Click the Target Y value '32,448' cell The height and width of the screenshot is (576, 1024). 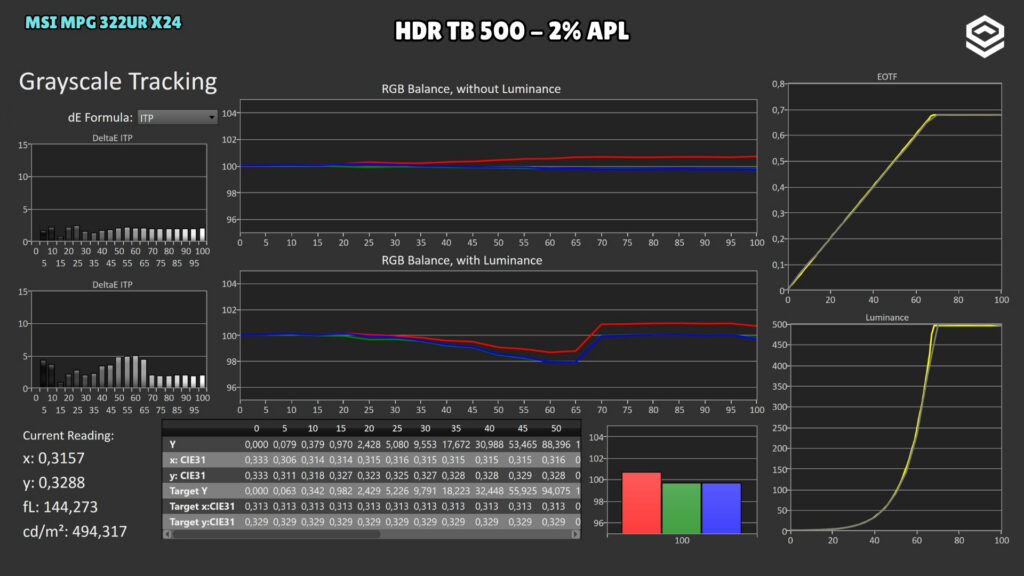pos(489,491)
